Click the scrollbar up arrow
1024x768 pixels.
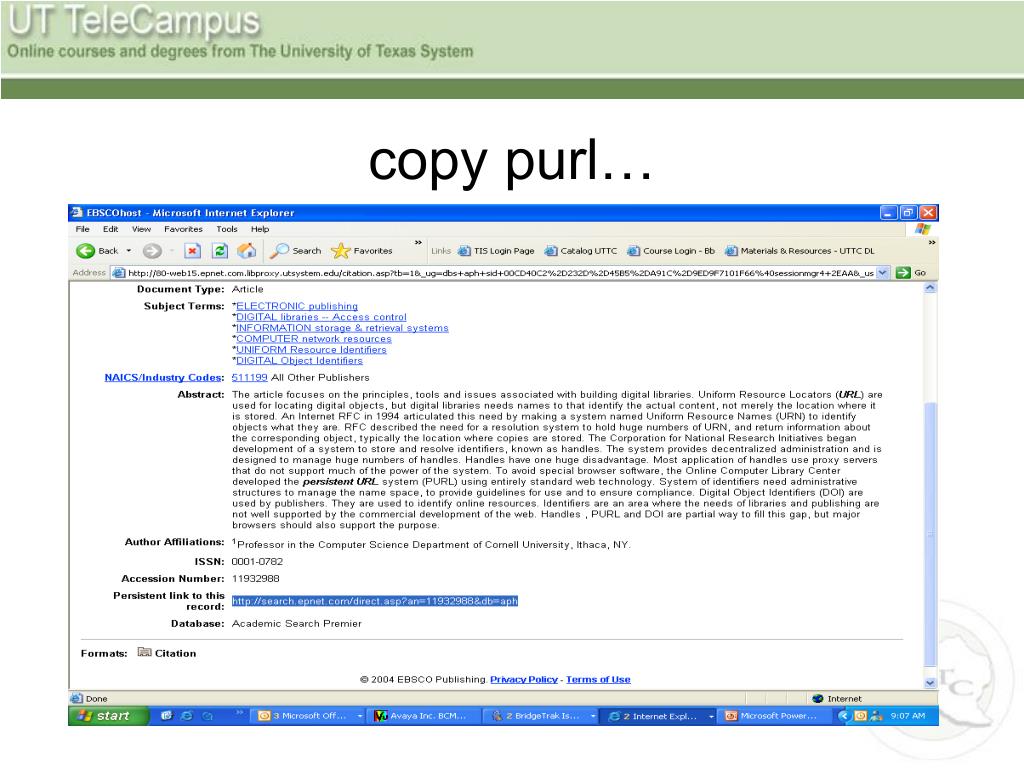pyautogui.click(x=931, y=288)
